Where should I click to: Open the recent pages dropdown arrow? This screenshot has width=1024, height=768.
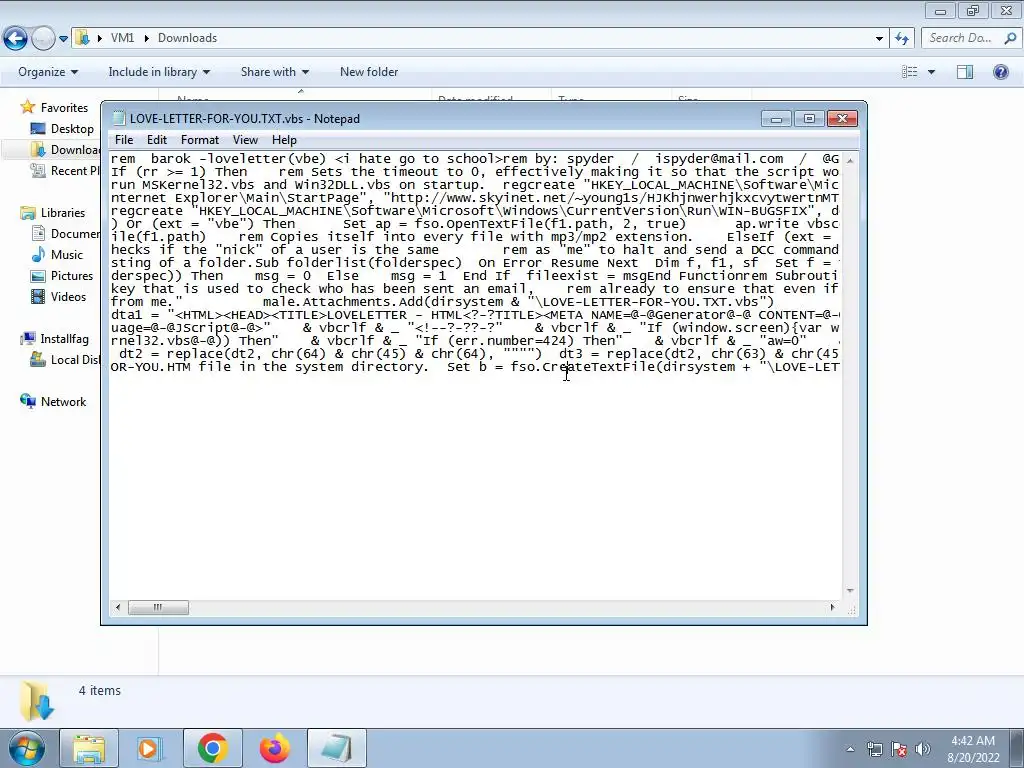(63, 39)
